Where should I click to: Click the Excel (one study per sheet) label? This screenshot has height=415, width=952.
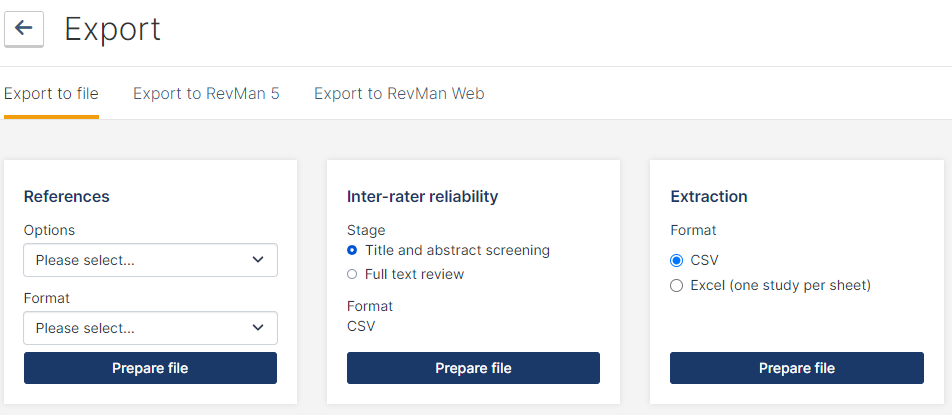point(781,285)
